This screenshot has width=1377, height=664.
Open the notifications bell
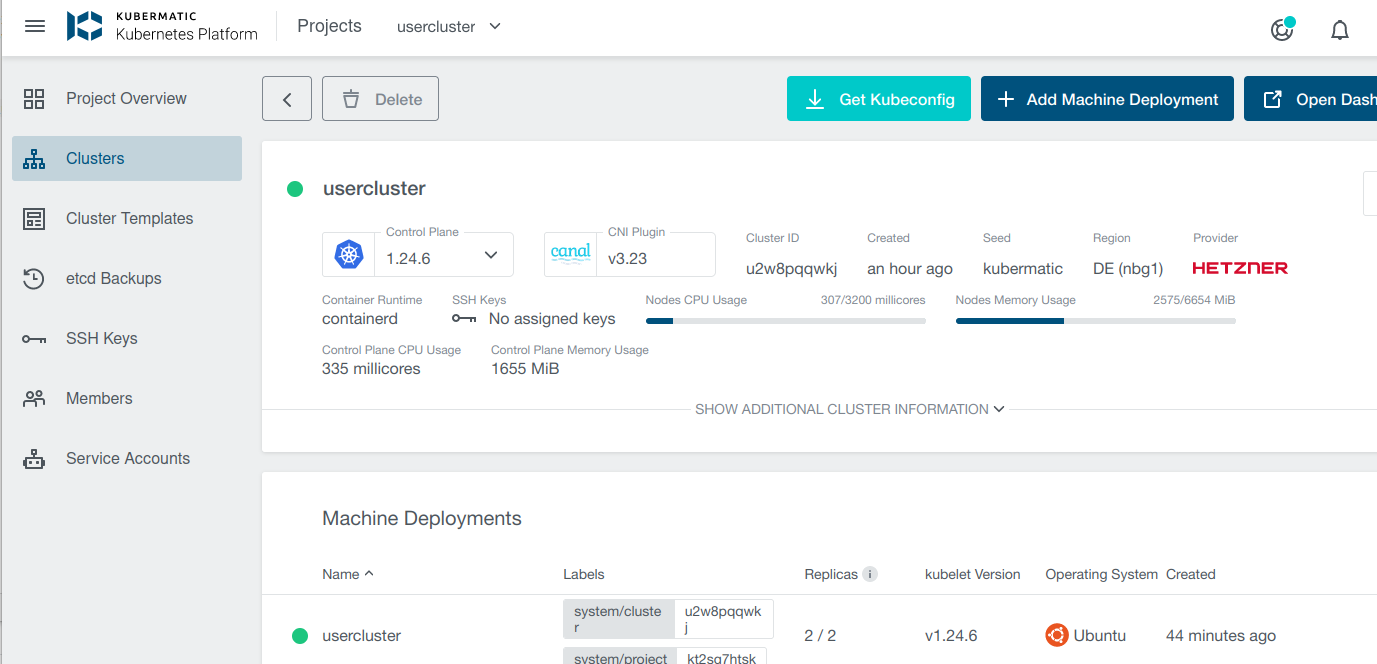(x=1339, y=29)
